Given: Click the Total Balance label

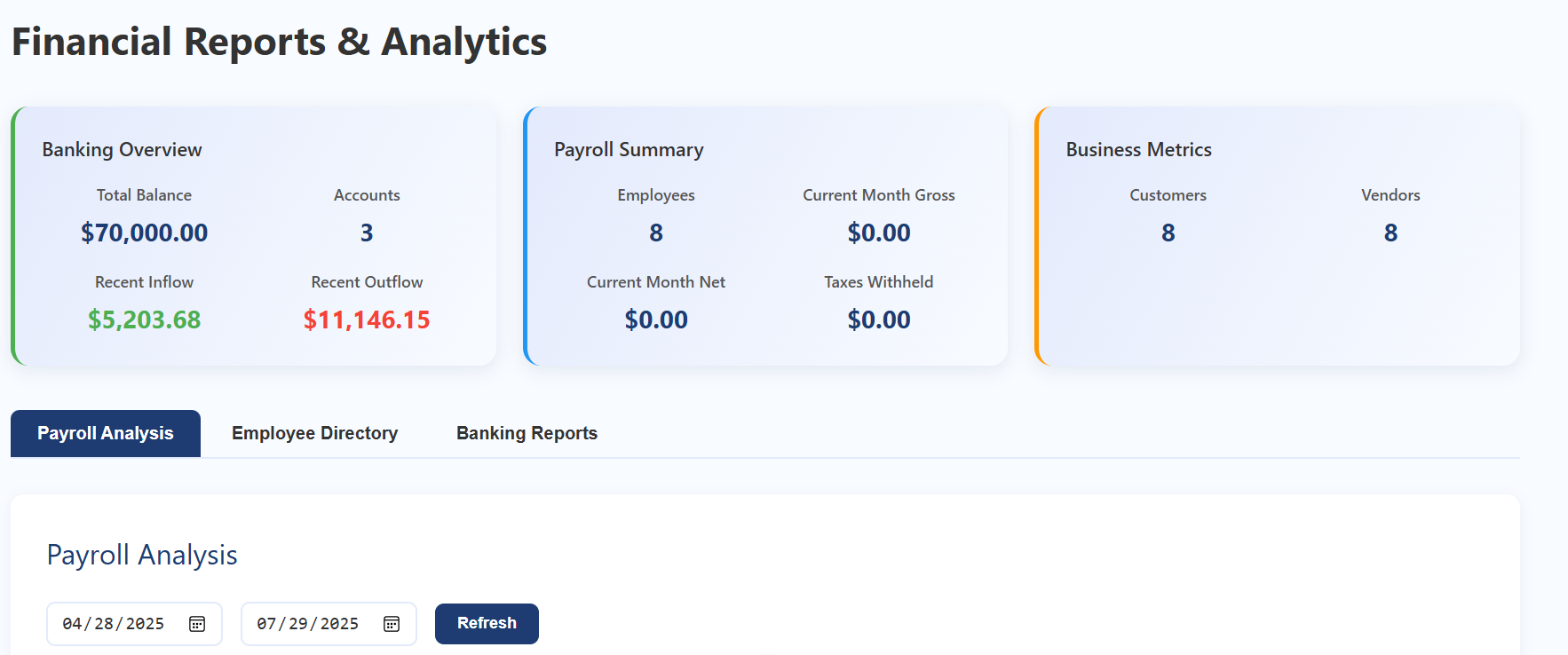Looking at the screenshot, I should (144, 195).
